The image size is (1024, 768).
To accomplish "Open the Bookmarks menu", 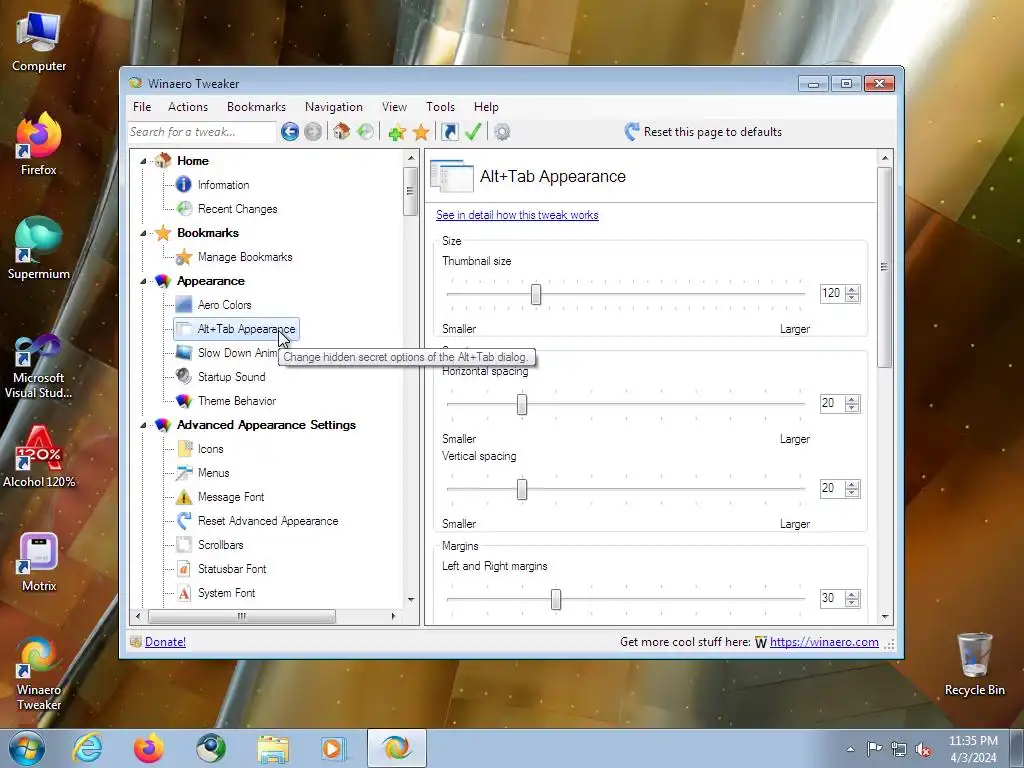I will pyautogui.click(x=257, y=107).
